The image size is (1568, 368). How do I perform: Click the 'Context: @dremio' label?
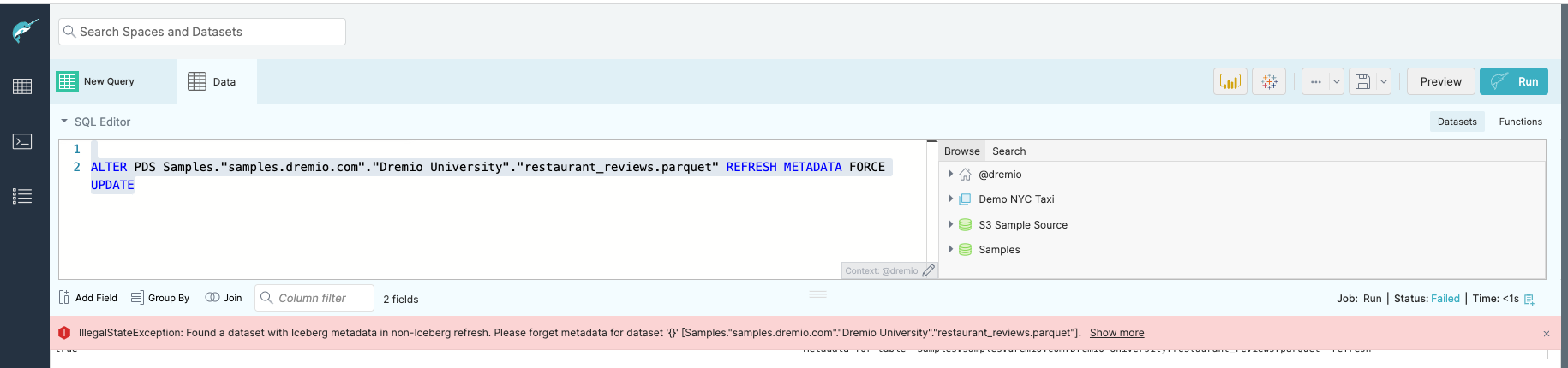(x=881, y=270)
